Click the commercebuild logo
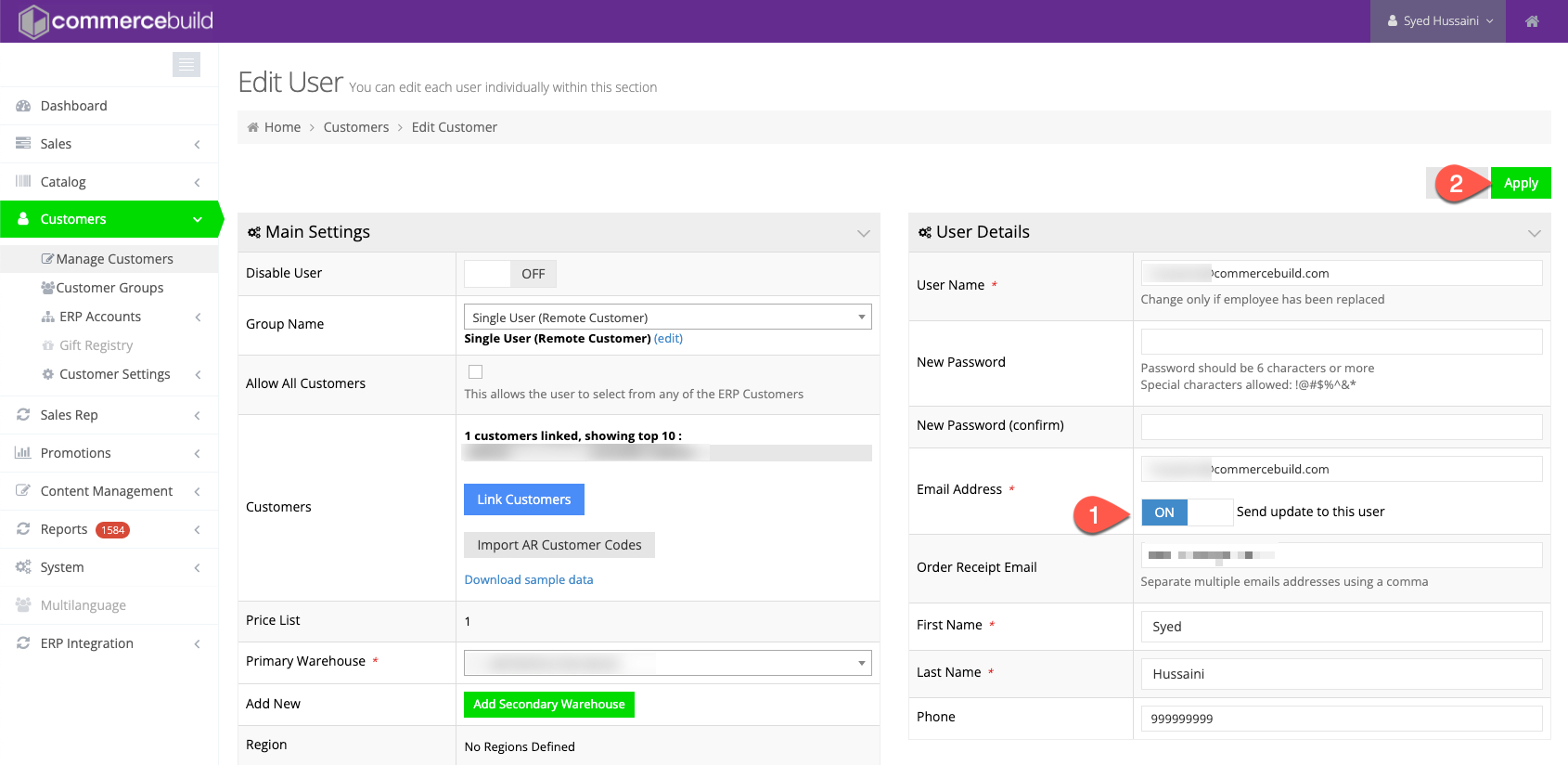This screenshot has height=765, width=1568. (x=117, y=20)
